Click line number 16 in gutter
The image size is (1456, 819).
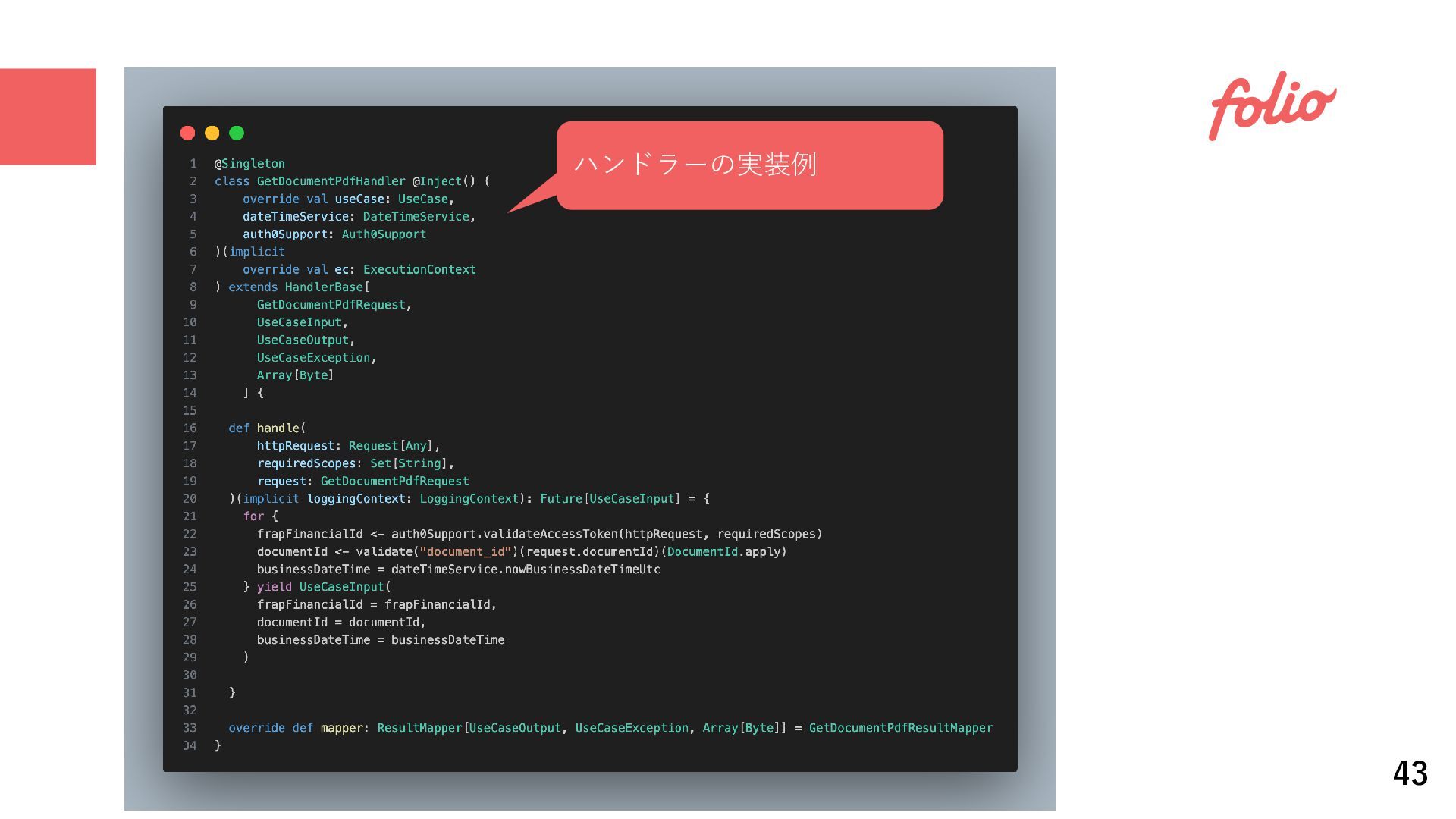point(190,428)
